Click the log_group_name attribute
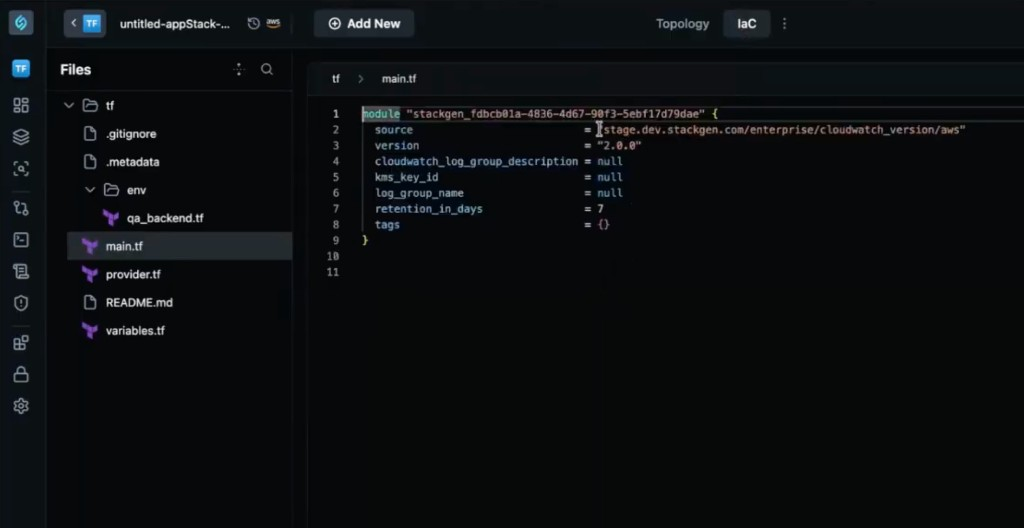Screen dimensions: 1024x528 click(419, 193)
